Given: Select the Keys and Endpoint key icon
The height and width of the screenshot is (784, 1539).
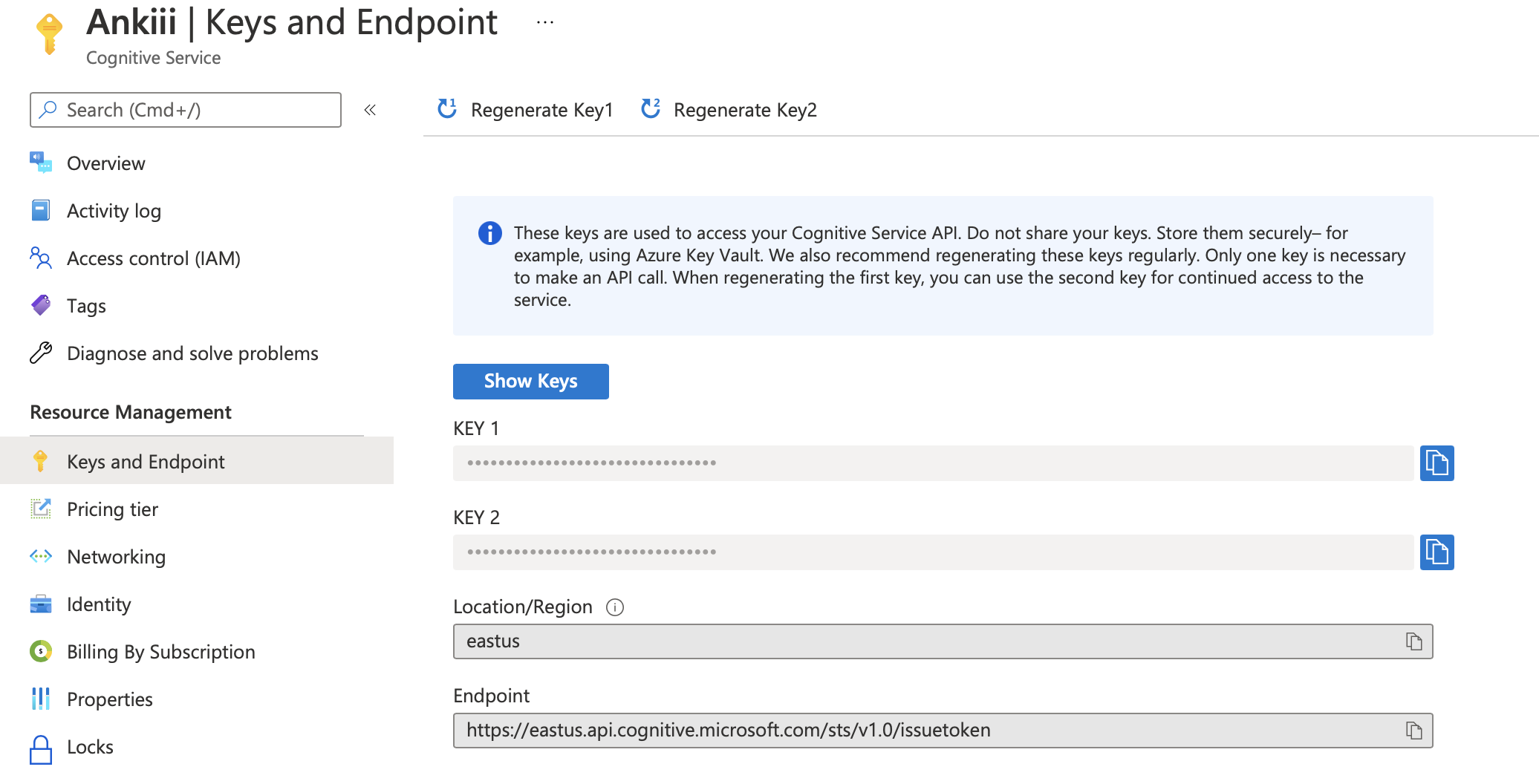Looking at the screenshot, I should point(41,461).
